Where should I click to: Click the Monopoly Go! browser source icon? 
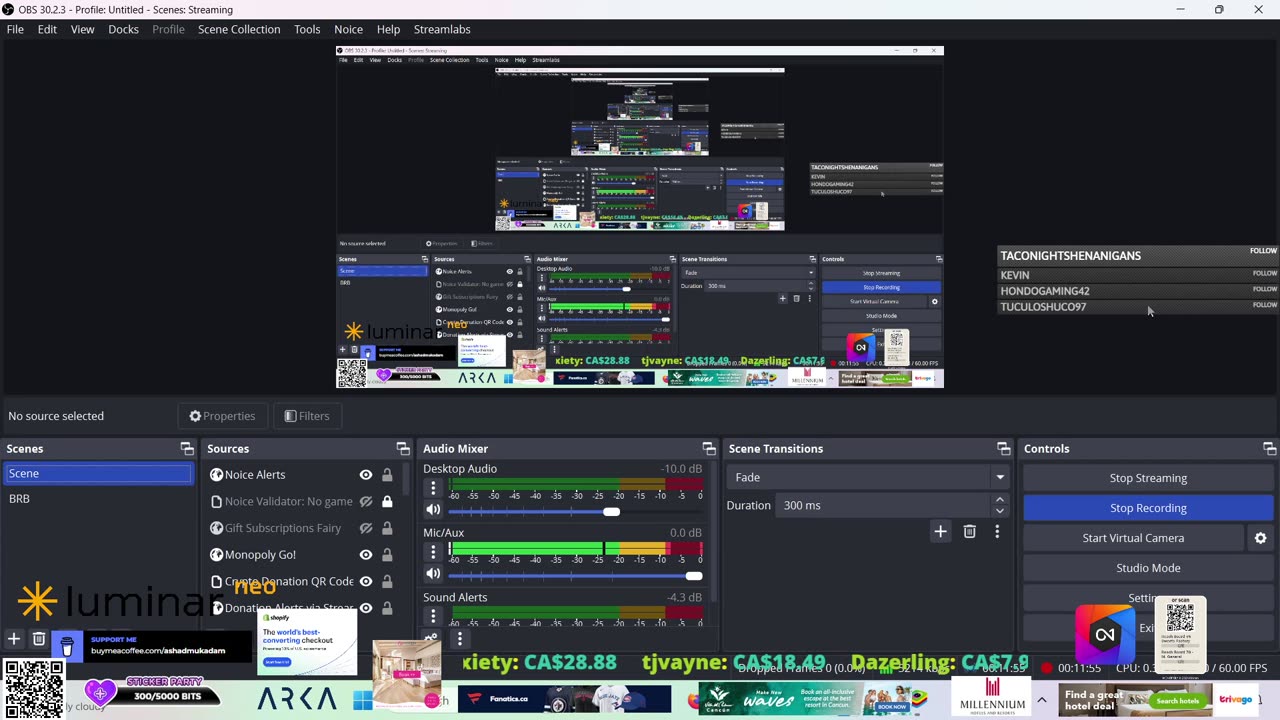216,555
